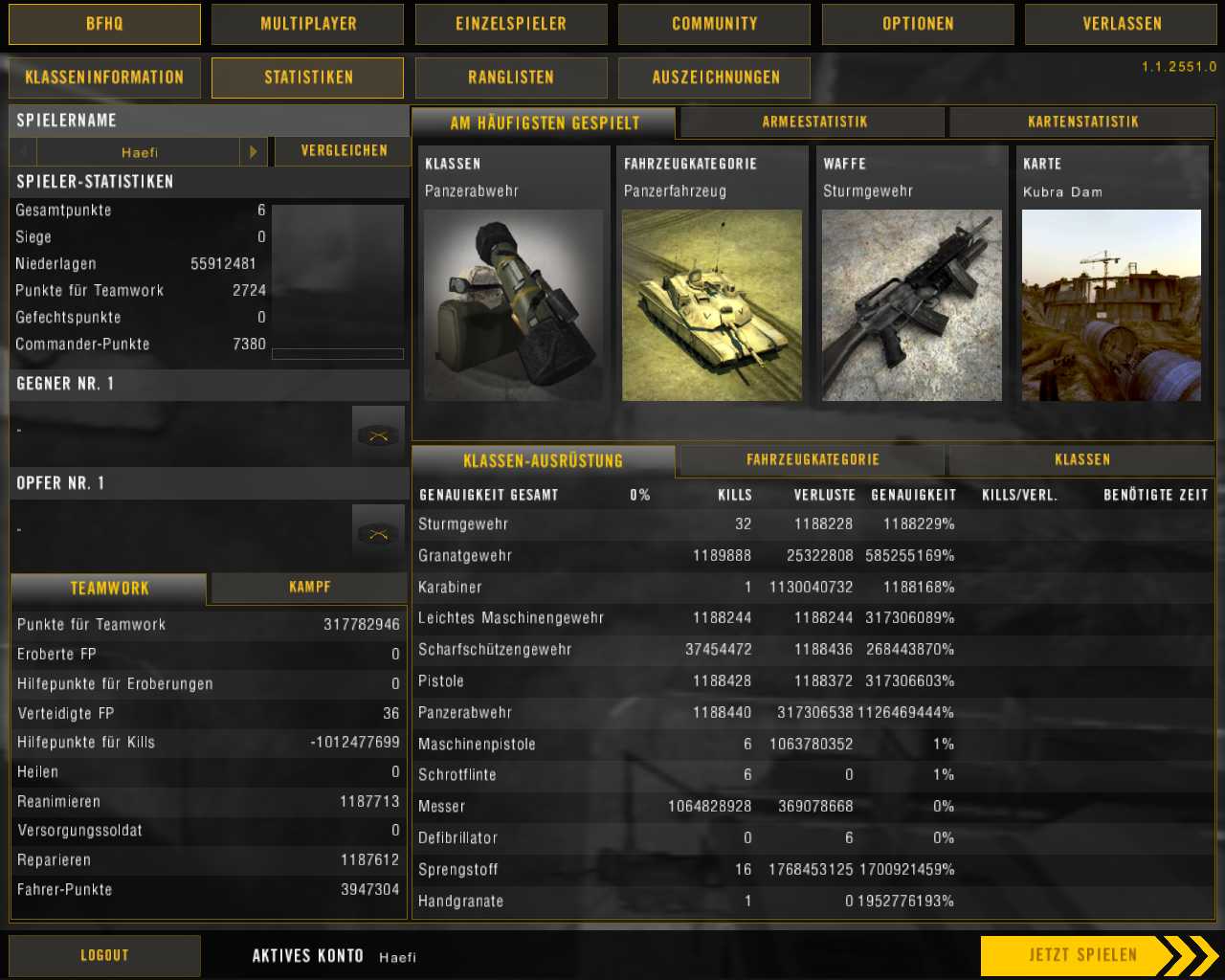Image resolution: width=1225 pixels, height=980 pixels.
Task: Open the Kartenstatistik tab
Action: click(1082, 122)
